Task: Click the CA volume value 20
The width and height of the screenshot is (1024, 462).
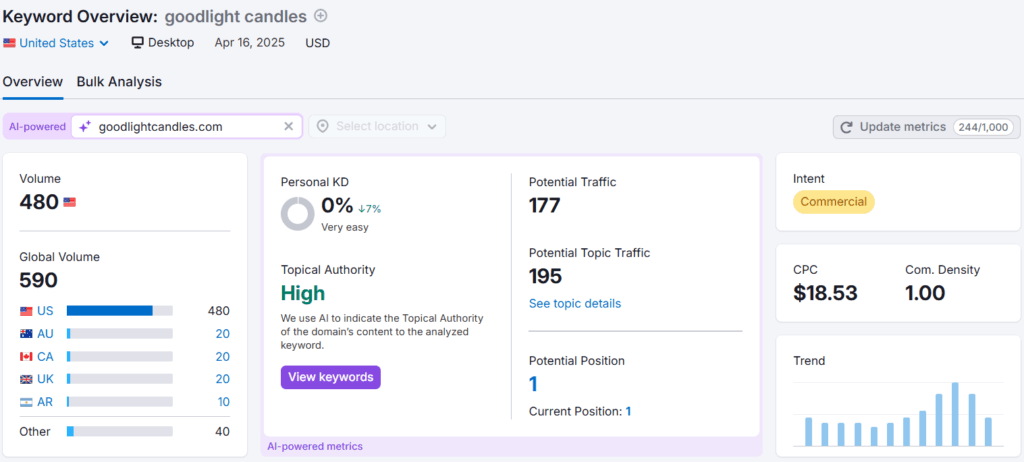Action: pos(223,357)
